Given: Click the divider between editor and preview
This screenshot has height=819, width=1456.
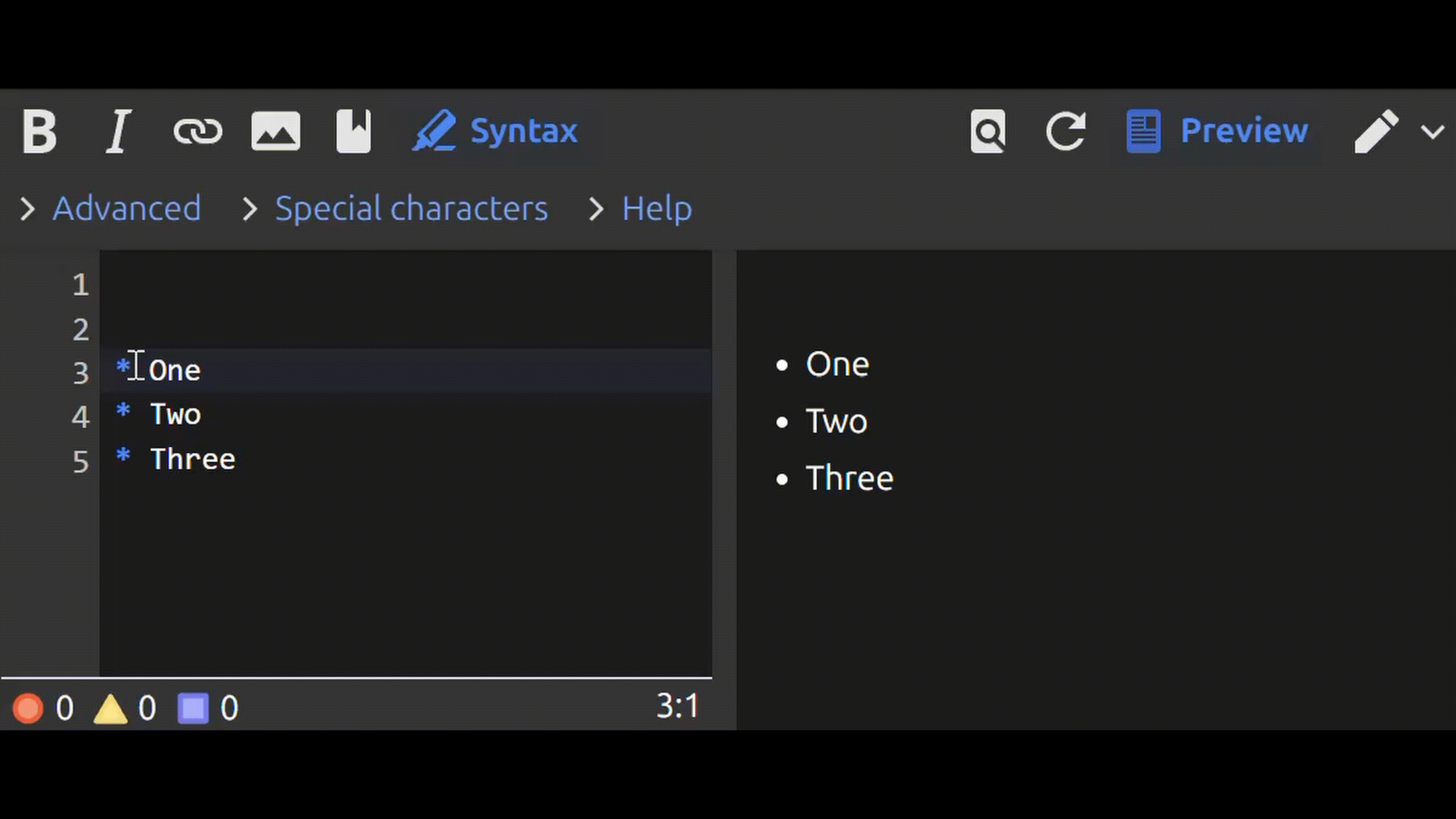Looking at the screenshot, I should coord(724,490).
